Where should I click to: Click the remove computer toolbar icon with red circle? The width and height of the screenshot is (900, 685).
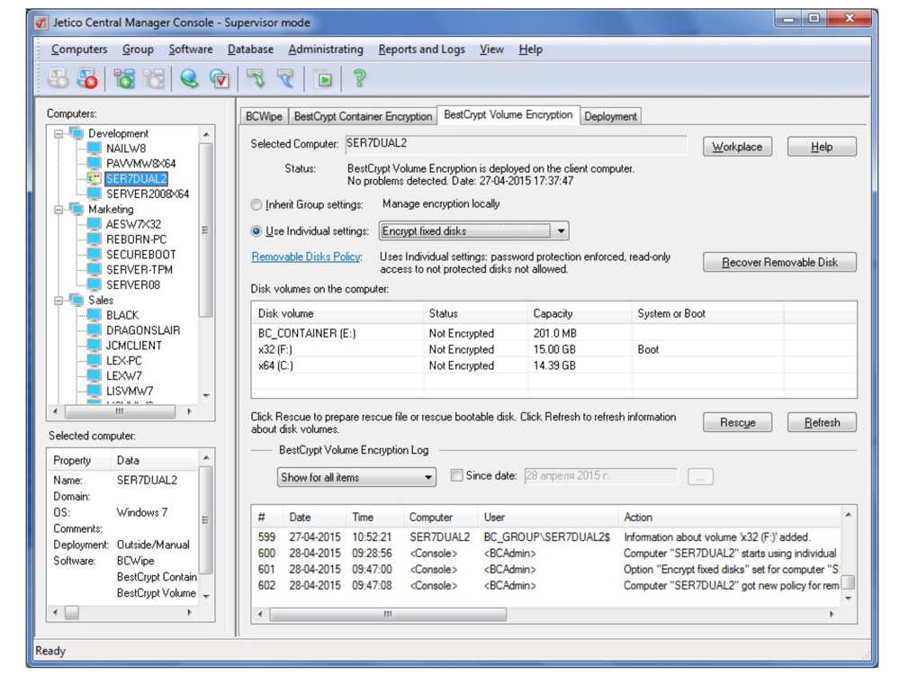(x=88, y=78)
